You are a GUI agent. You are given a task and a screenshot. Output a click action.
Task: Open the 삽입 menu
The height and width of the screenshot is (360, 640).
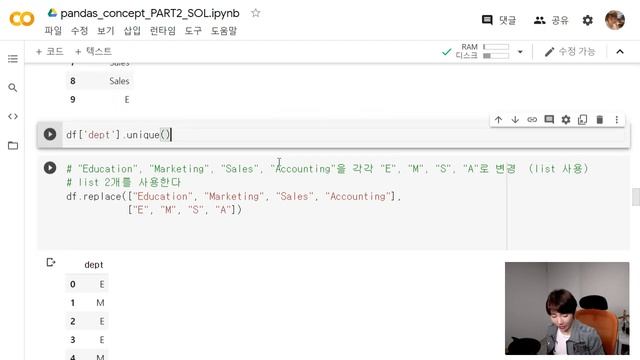[x=132, y=31]
